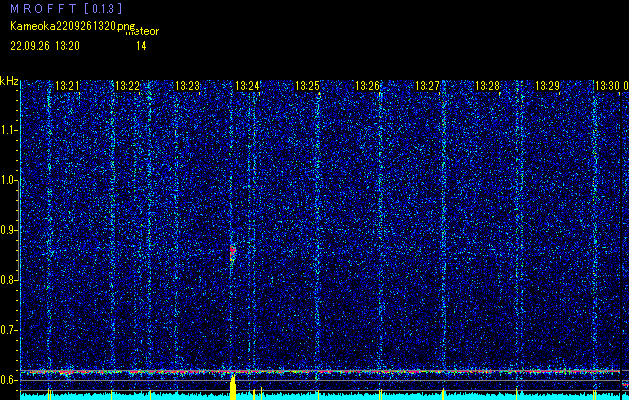Click the 13:23 time marker
629x400 pixels.
[187, 86]
